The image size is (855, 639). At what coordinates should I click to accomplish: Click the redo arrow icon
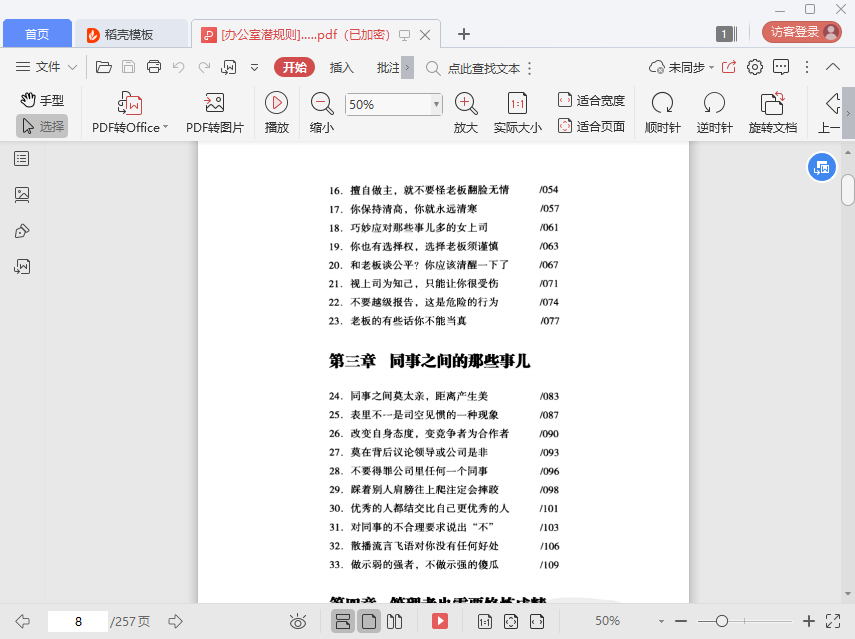point(204,67)
